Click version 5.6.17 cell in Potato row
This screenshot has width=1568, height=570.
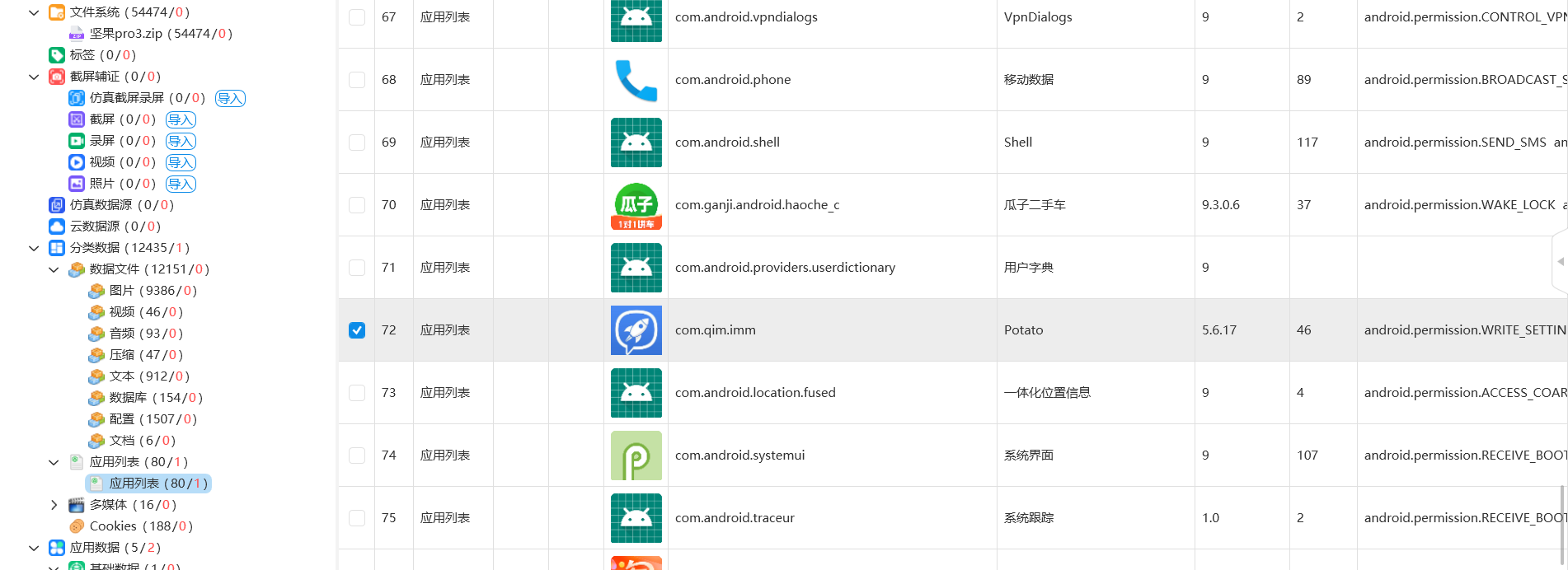pos(1242,330)
